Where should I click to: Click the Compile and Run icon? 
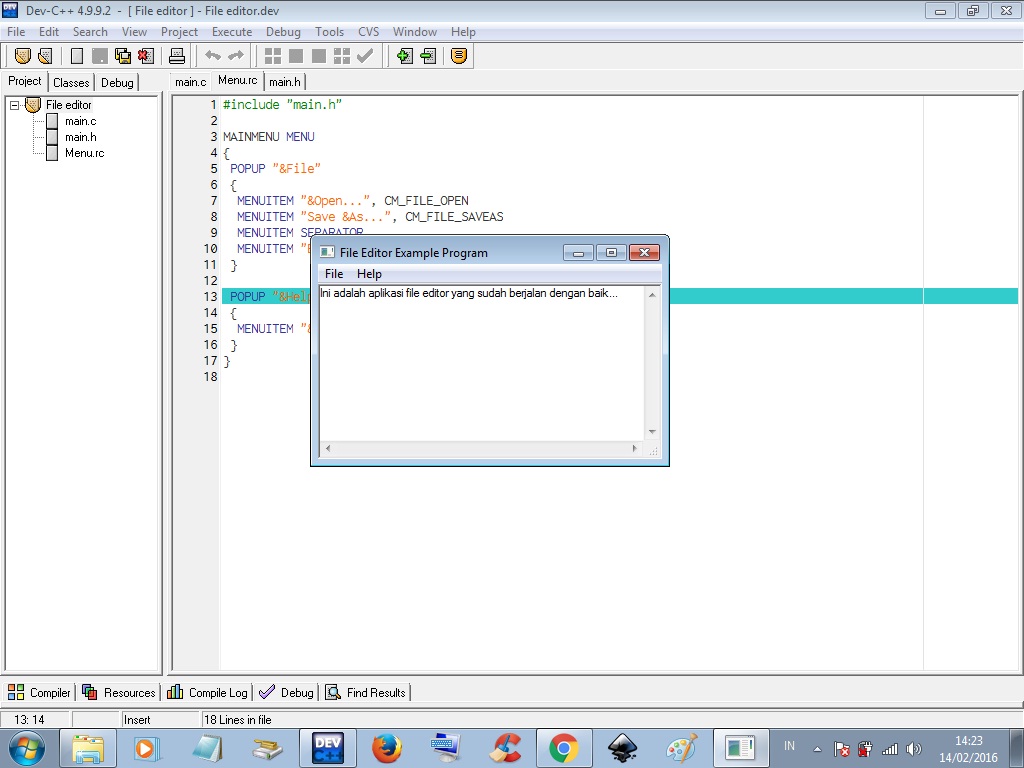click(x=319, y=56)
